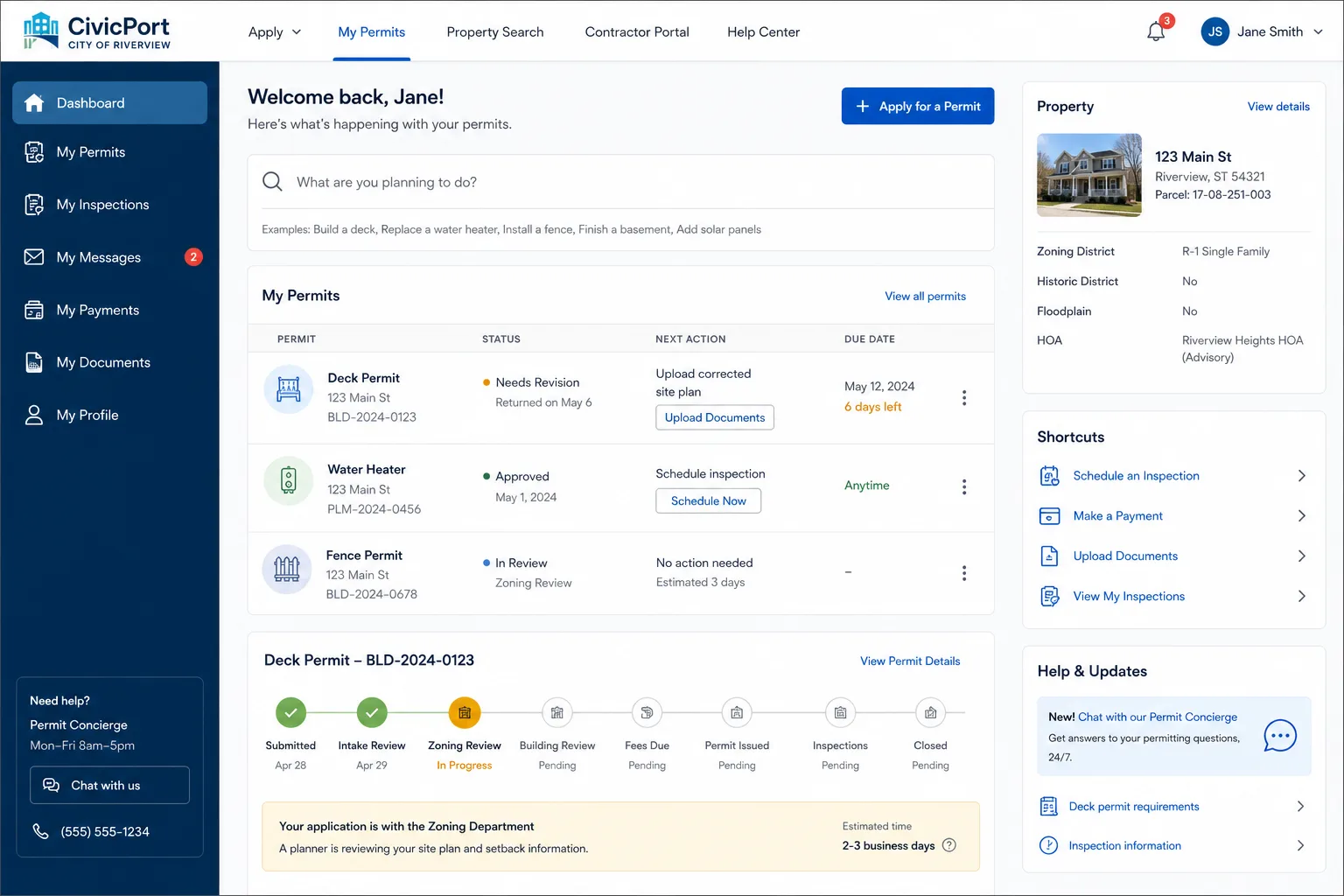Open Water Heater row three-dot menu
The height and width of the screenshot is (896, 1344).
[x=964, y=486]
